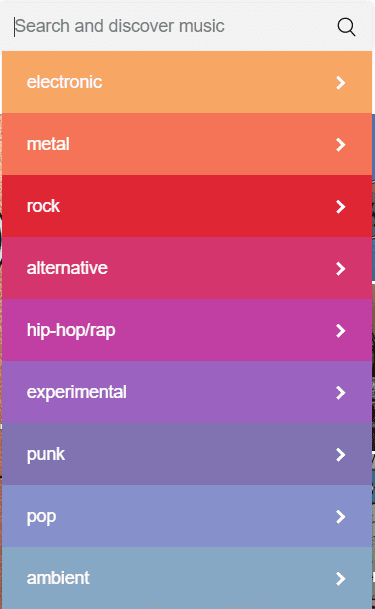Select the electronic genre label
The height and width of the screenshot is (609, 375).
[64, 82]
